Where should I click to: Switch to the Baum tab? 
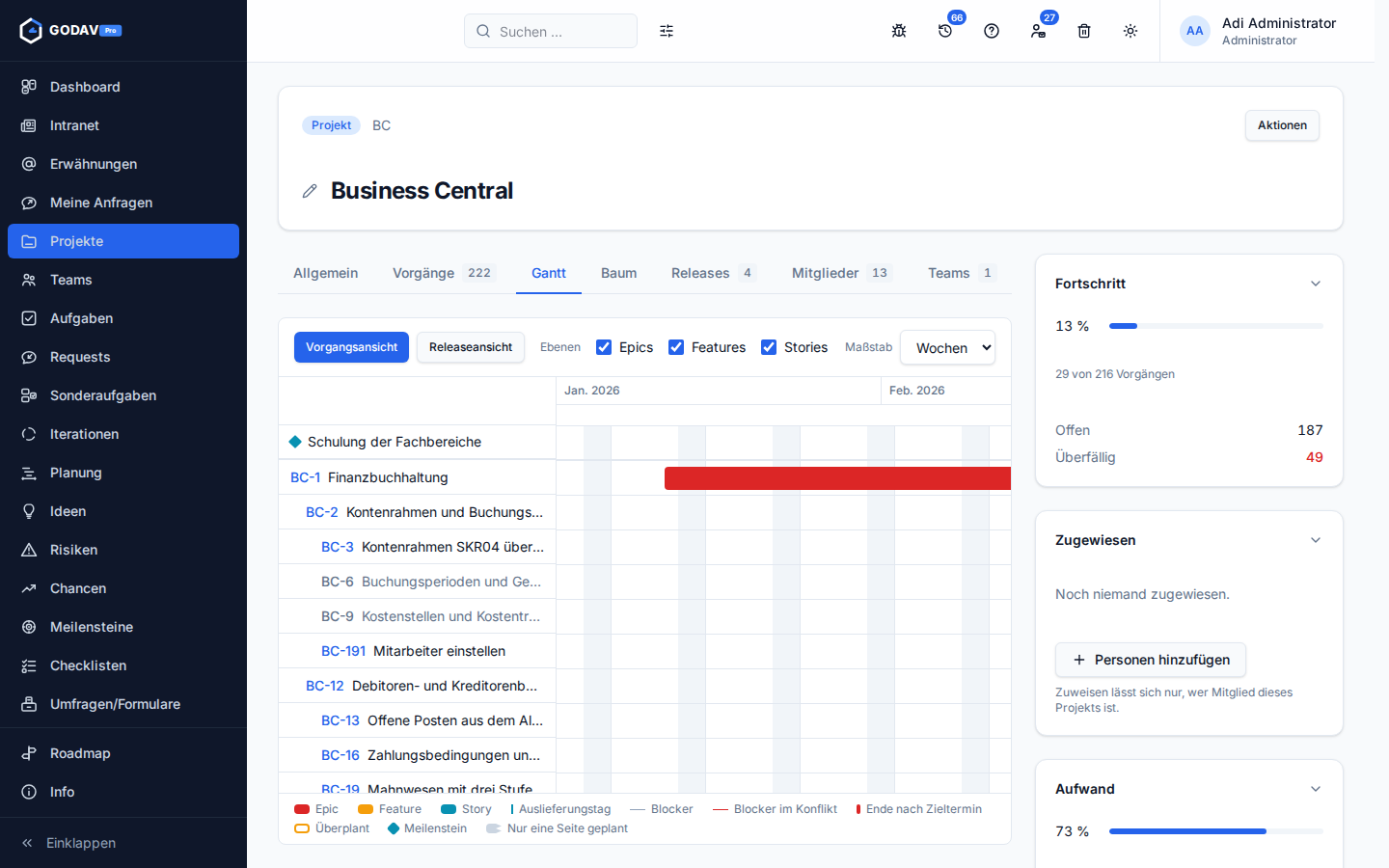coord(618,273)
